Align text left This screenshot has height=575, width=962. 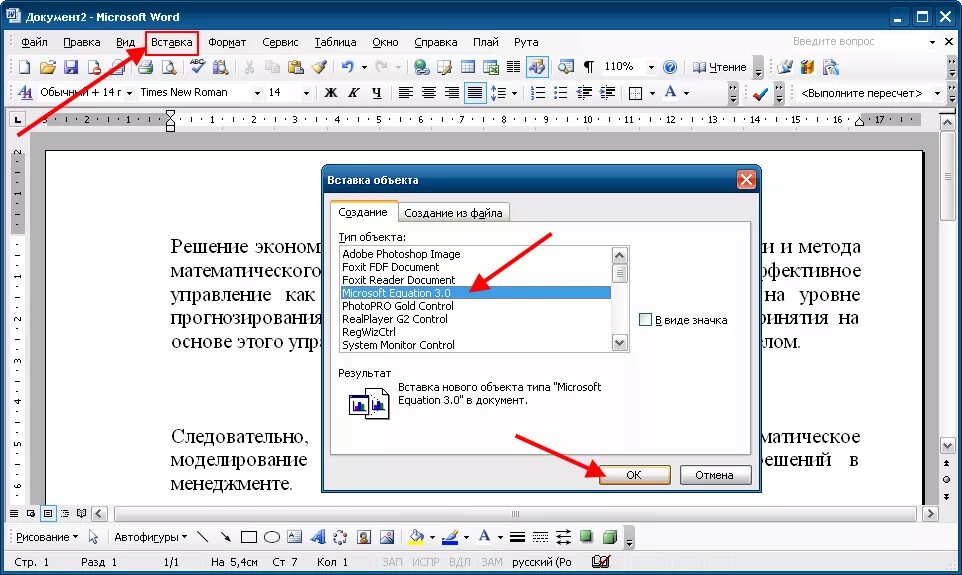[406, 93]
